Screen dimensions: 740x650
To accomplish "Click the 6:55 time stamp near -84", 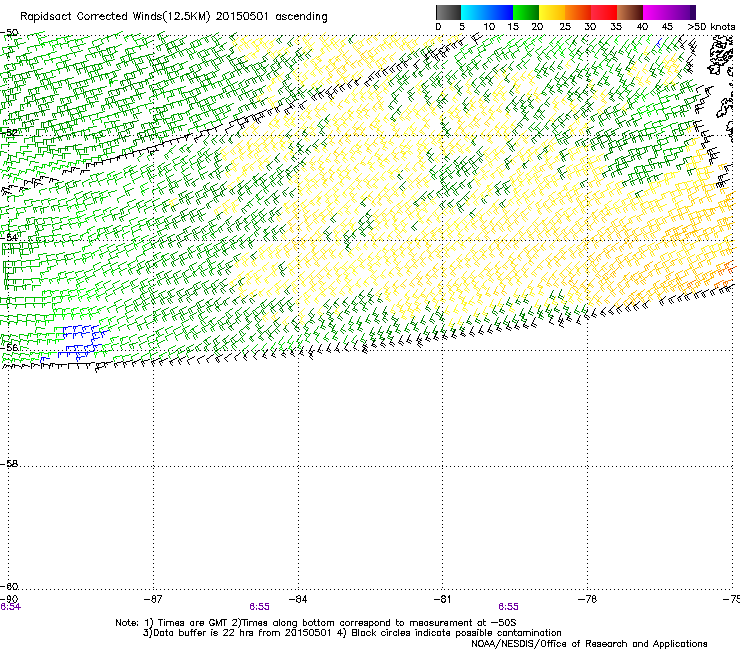I will (x=260, y=607).
